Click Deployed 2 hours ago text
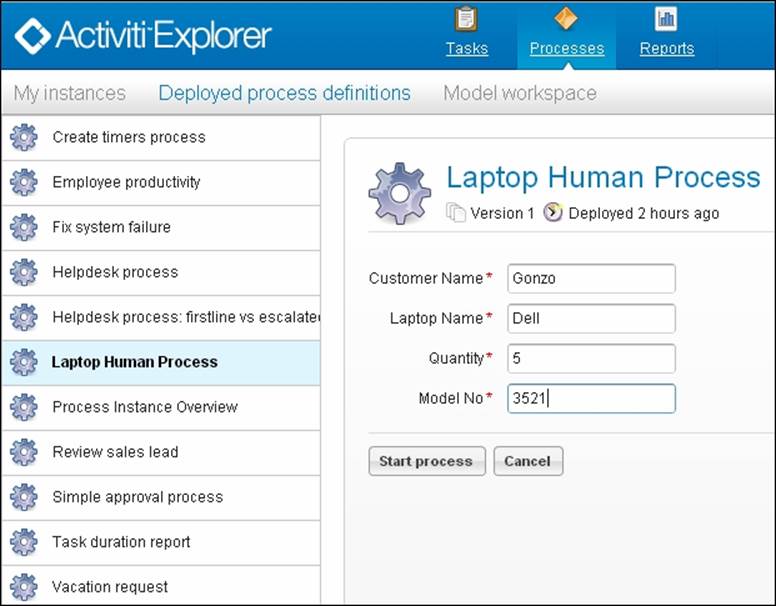Screen dimensions: 776x606 (x=644, y=213)
